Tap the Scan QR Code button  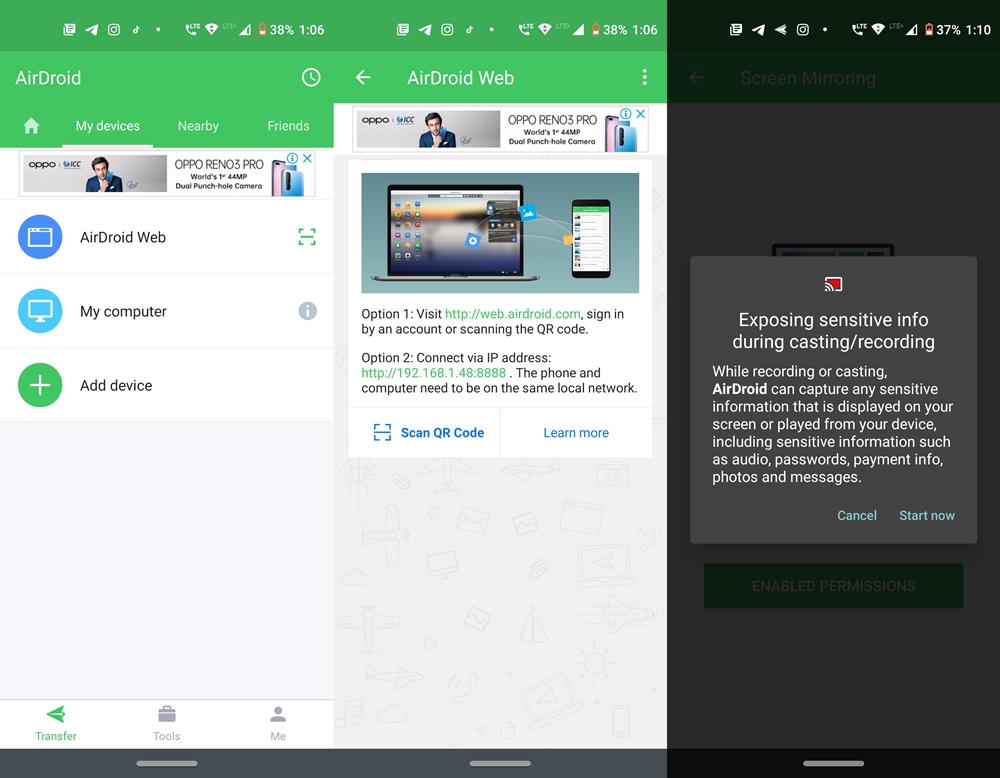click(429, 432)
